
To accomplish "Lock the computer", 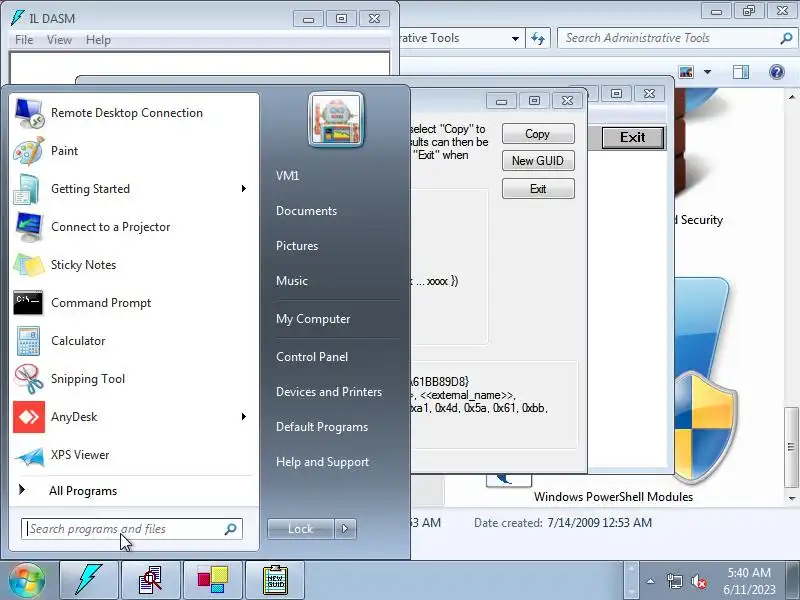I will click(x=301, y=529).
